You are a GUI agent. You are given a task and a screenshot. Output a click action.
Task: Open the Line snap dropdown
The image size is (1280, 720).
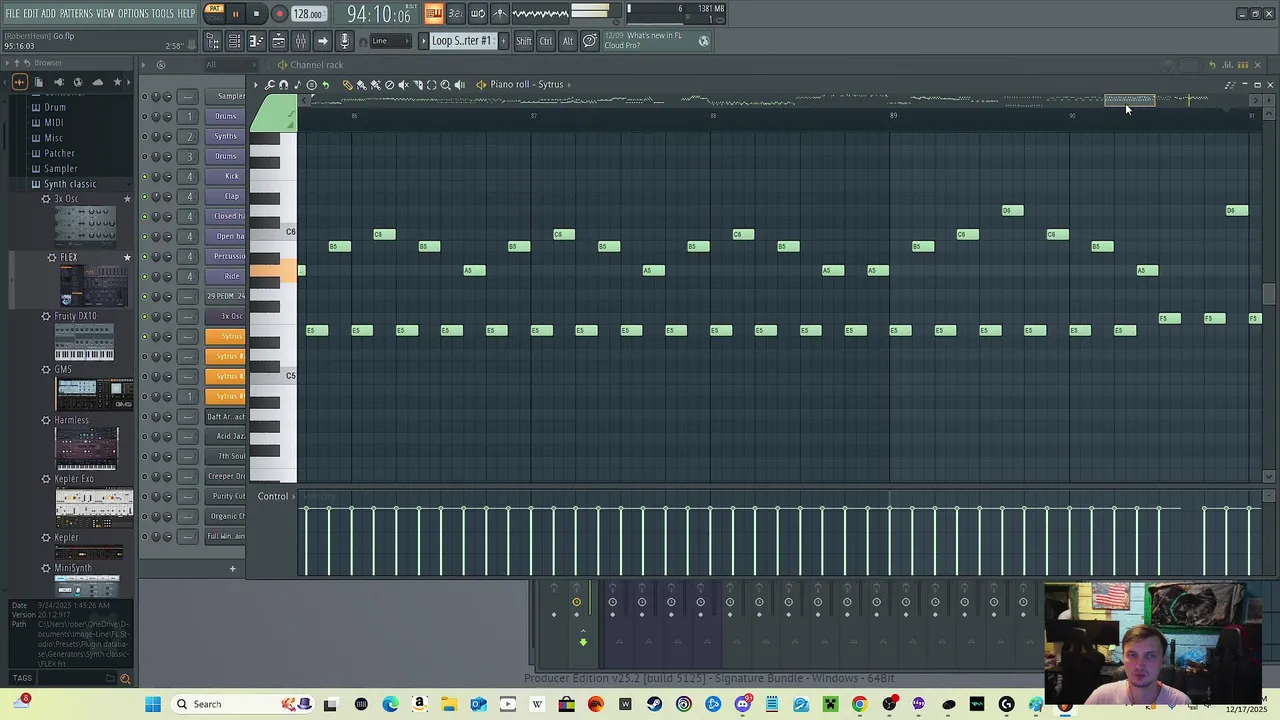point(392,41)
